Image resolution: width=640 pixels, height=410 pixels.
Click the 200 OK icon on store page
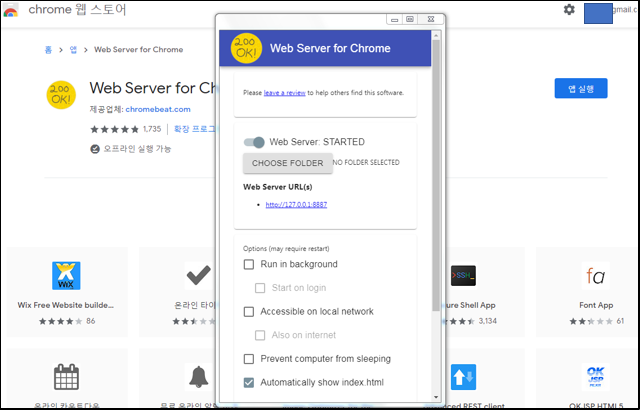point(61,95)
